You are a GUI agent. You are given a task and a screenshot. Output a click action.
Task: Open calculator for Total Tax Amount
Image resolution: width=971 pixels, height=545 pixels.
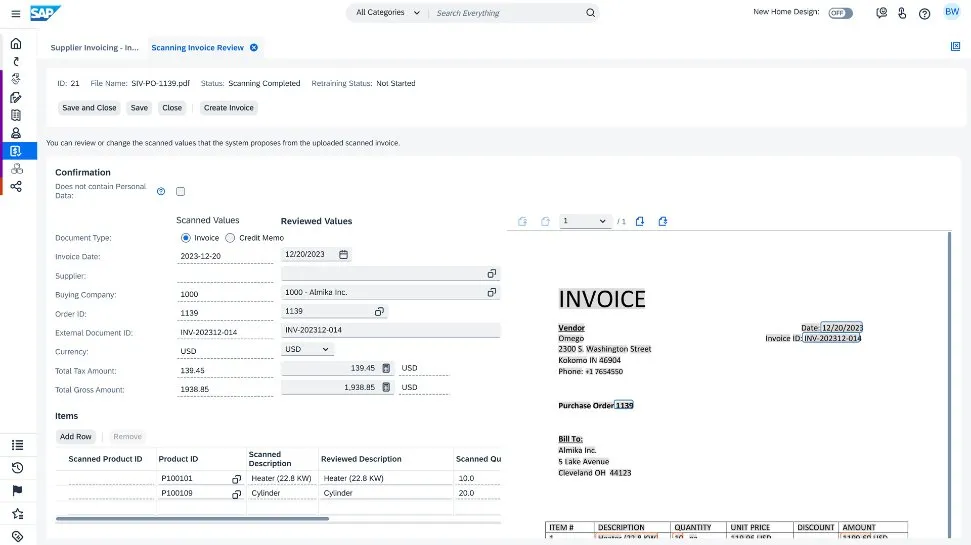386,368
